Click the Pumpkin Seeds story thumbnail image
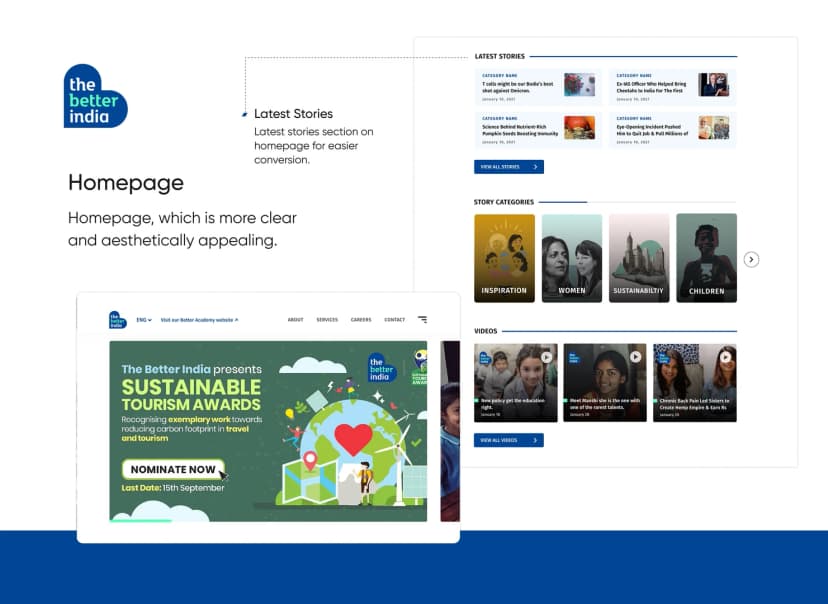 coord(579,128)
